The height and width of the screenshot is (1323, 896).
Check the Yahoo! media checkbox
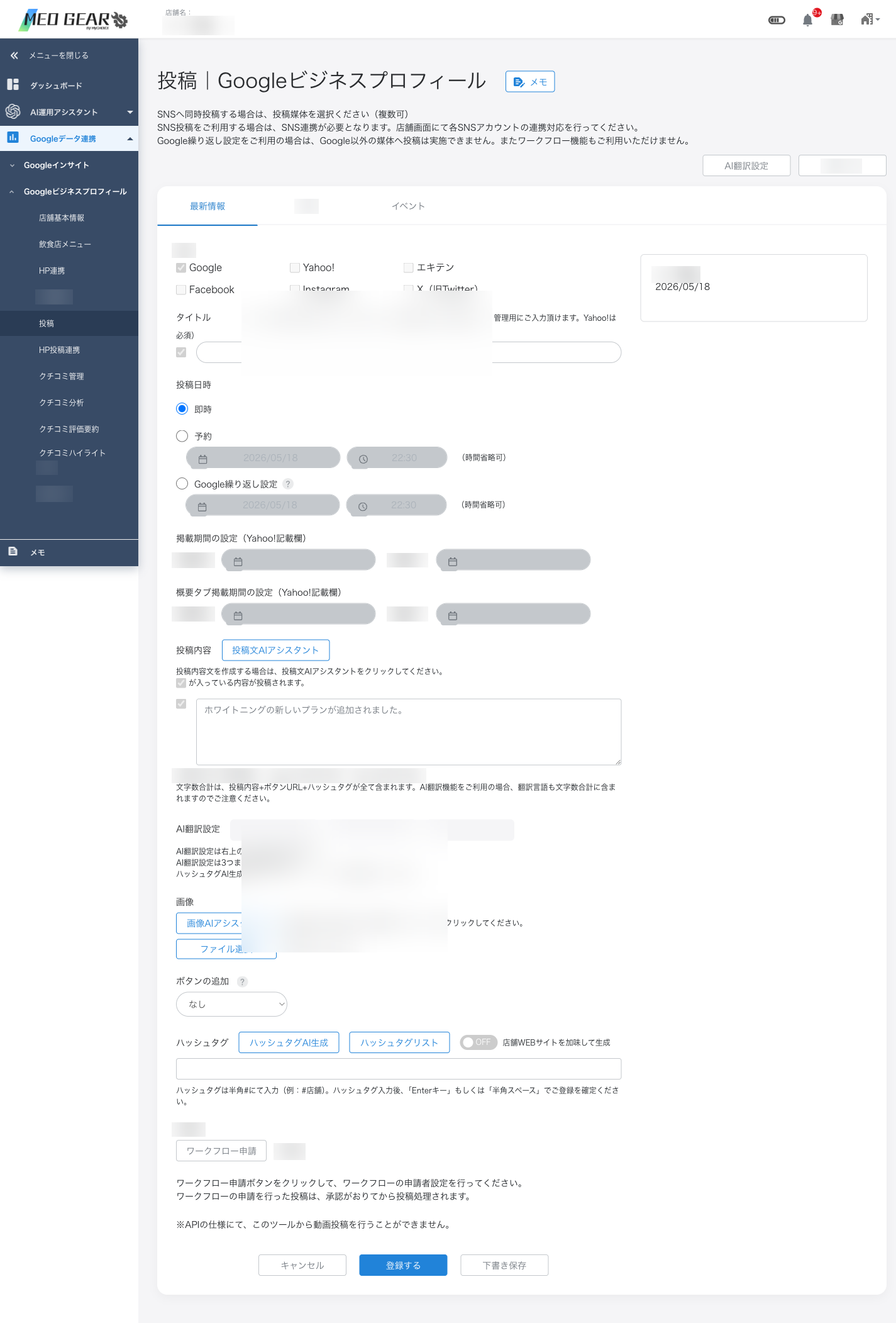coord(295,267)
